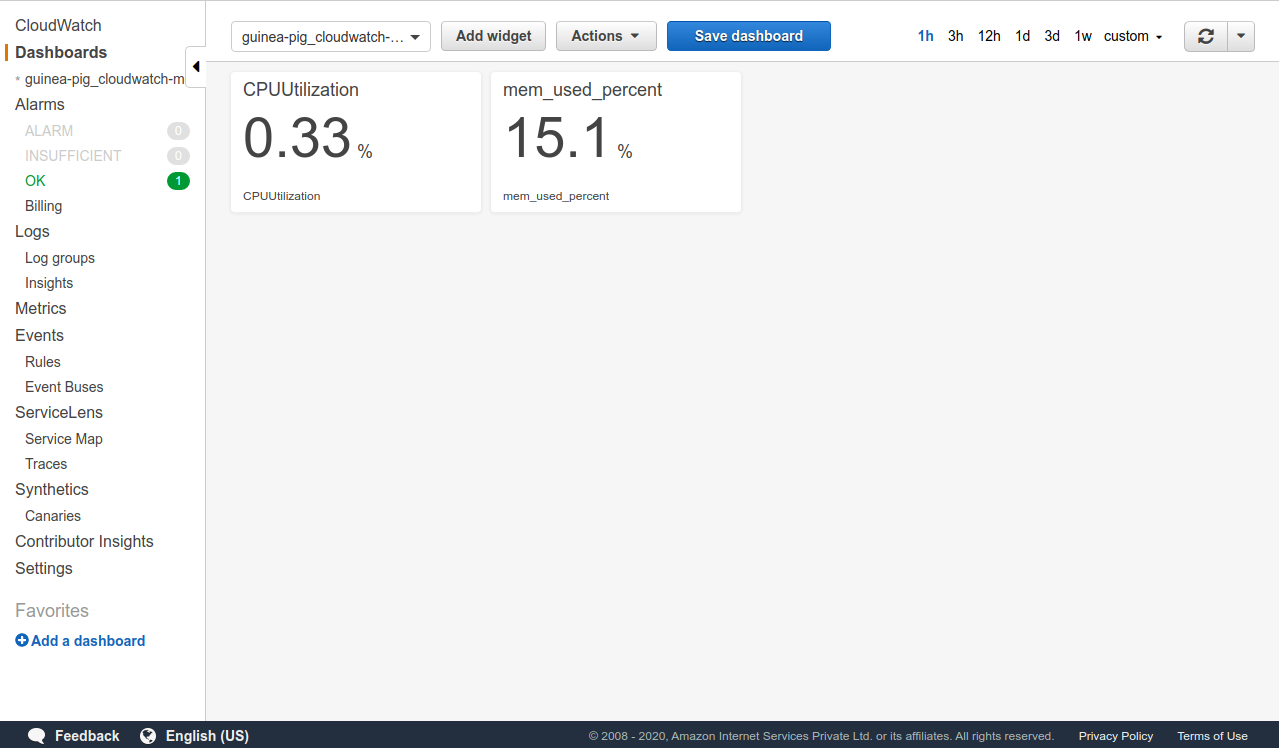Change language via English (US)

tap(207, 736)
